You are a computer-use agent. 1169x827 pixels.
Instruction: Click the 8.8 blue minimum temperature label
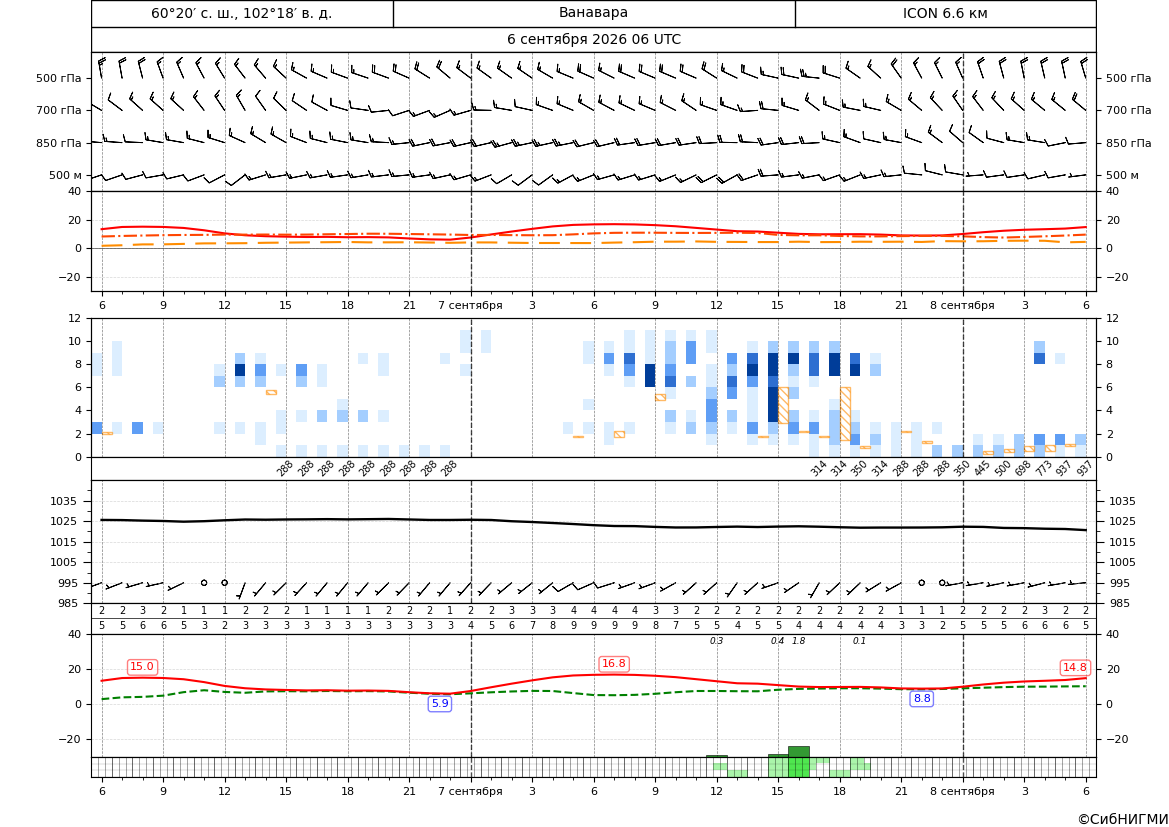(922, 699)
